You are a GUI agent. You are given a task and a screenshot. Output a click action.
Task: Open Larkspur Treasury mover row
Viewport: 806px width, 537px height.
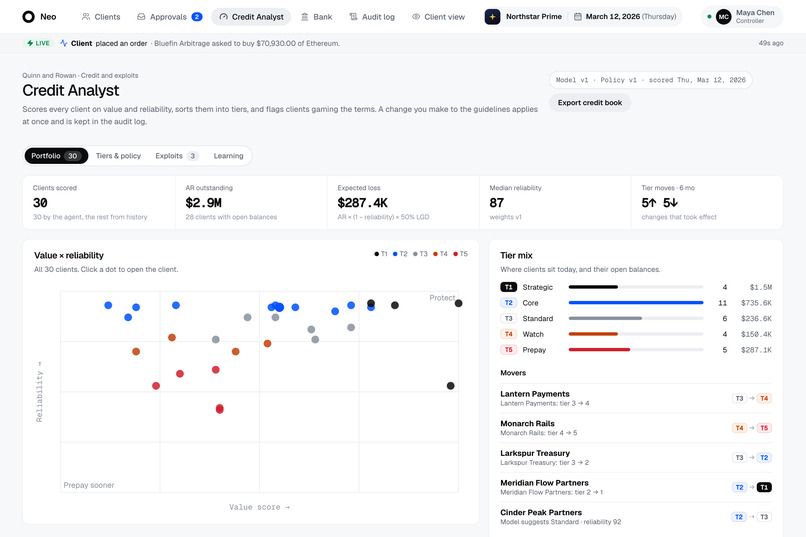click(x=636, y=457)
